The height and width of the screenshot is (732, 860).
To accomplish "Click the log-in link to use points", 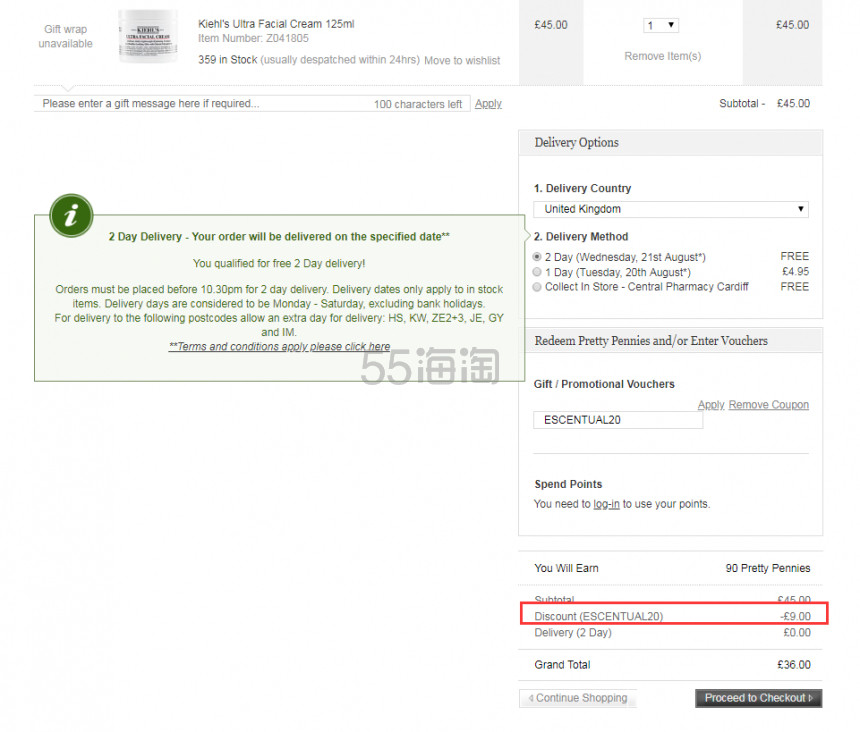I will [606, 504].
